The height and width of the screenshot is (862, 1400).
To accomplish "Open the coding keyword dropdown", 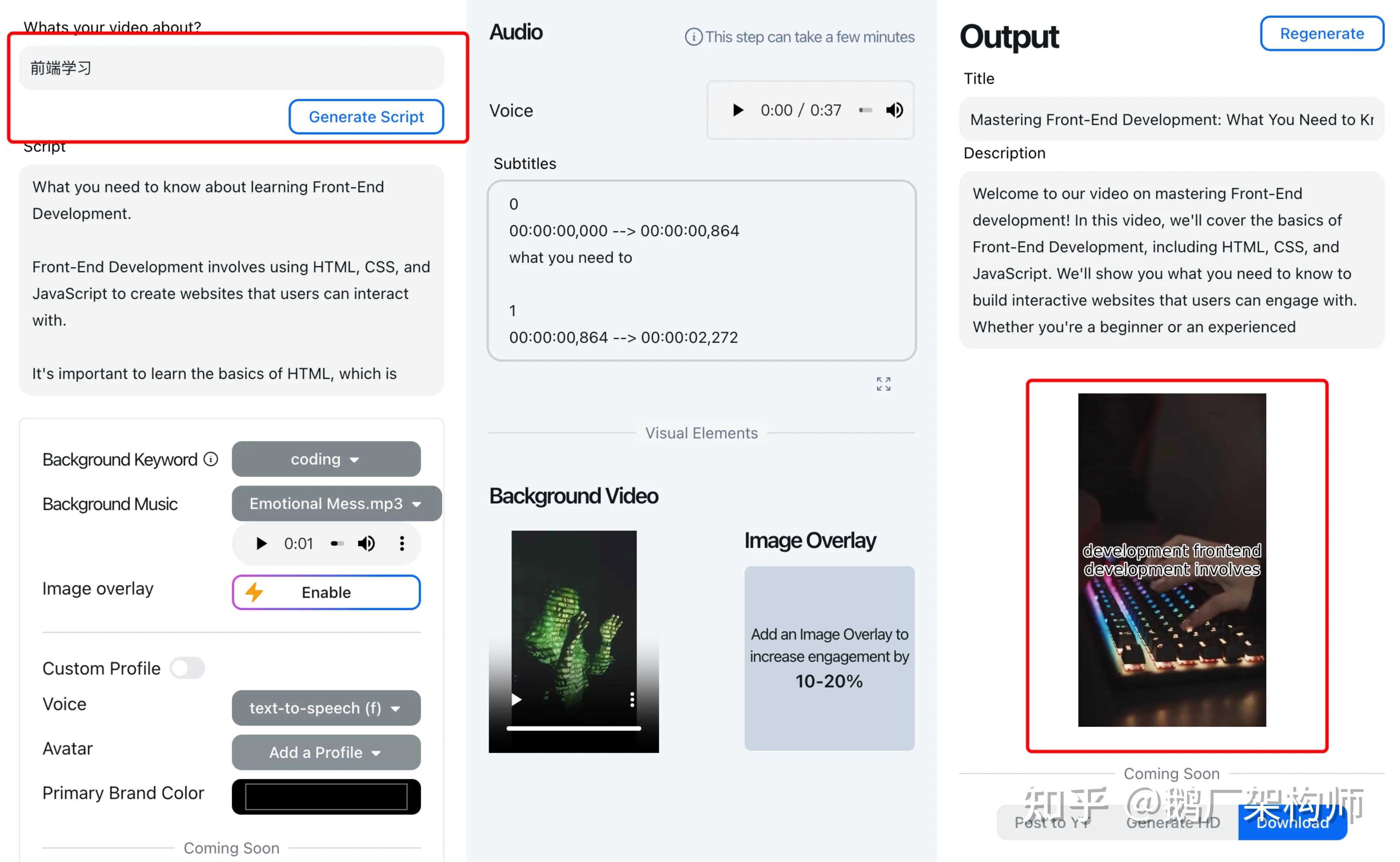I will (326, 459).
